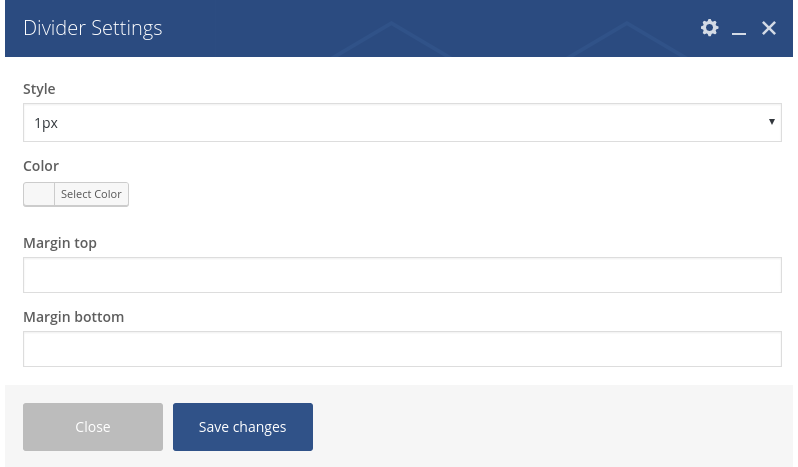798x467 pixels.
Task: Click empty footer area right of Save changes
Action: pos(550,427)
